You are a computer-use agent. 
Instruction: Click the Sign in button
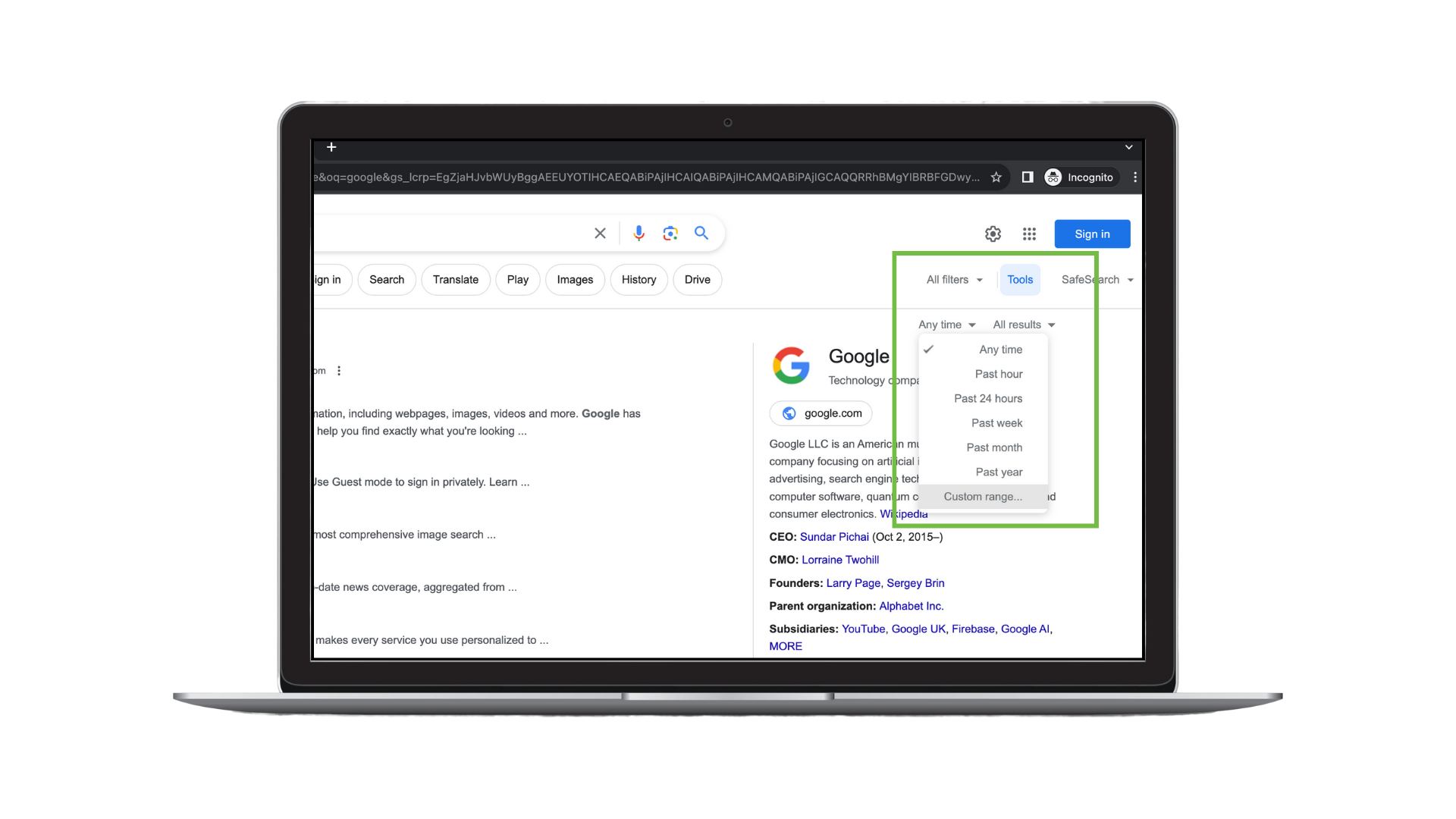(1093, 233)
